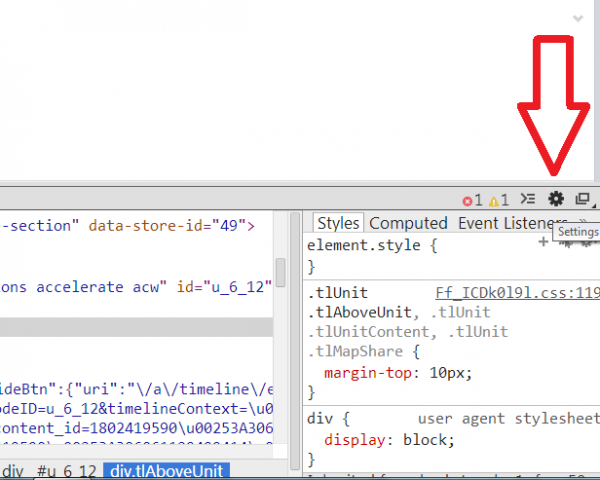Click the splitter scrollbar between Elements and Styles

(295, 341)
